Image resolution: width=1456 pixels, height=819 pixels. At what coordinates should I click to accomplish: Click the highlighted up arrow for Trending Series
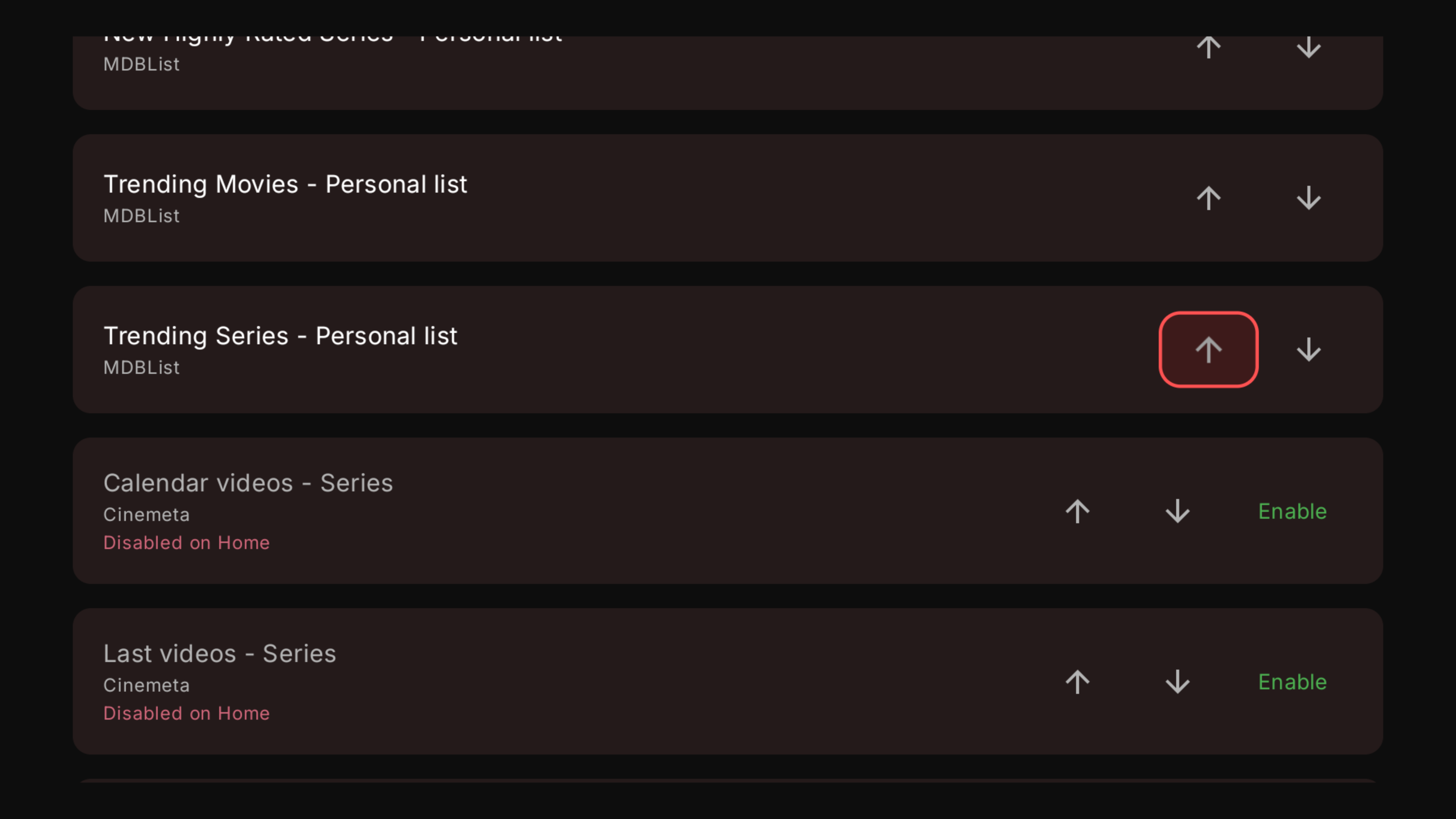(1208, 350)
